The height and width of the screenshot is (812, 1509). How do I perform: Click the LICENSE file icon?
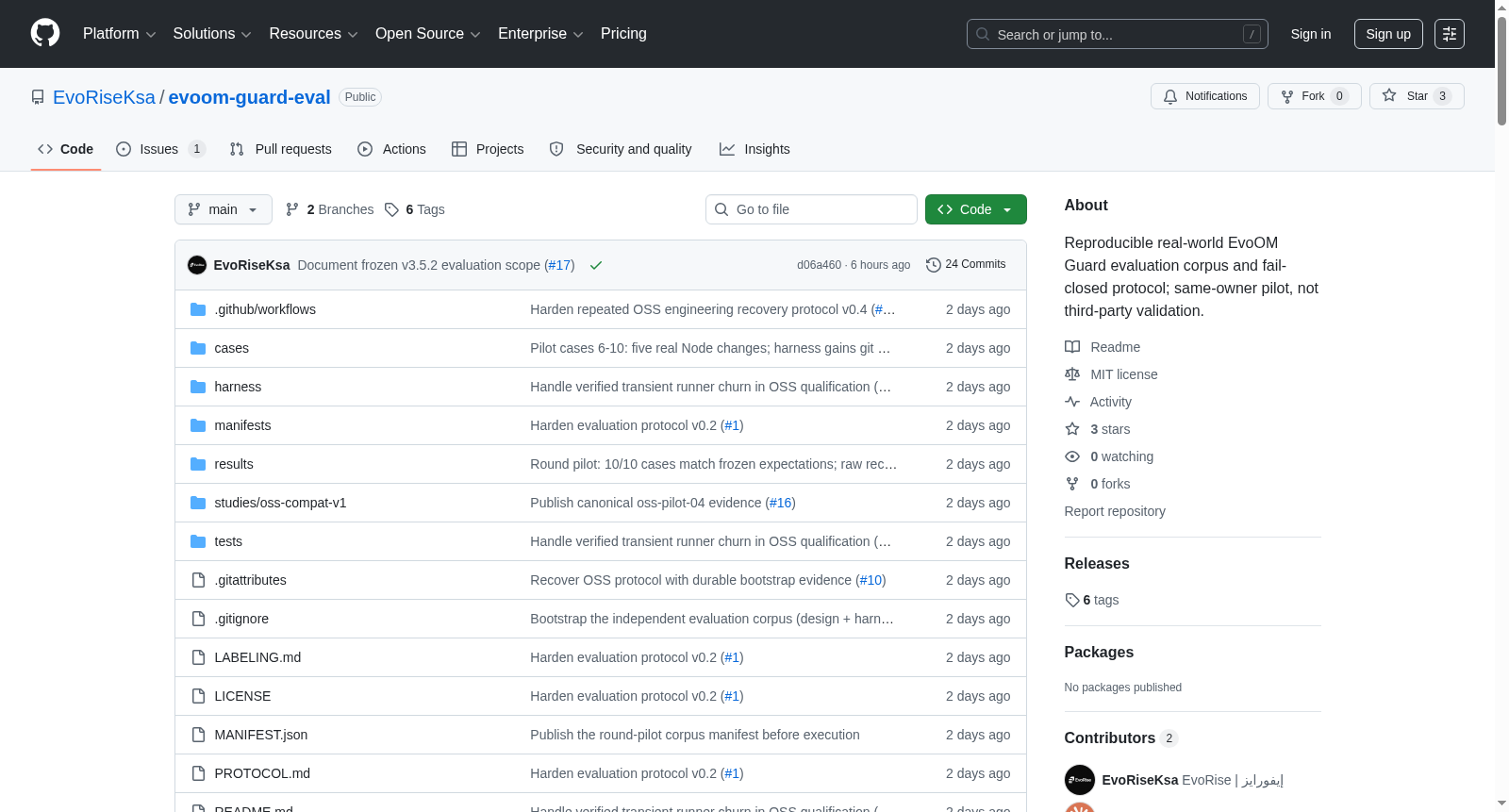click(198, 696)
